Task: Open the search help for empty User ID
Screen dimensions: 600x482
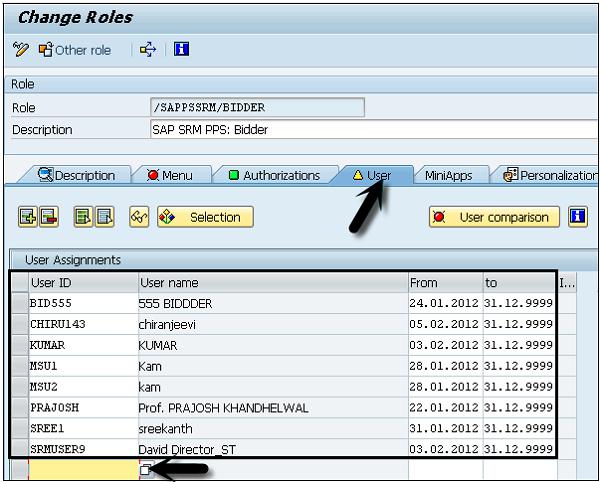Action: pos(146,469)
